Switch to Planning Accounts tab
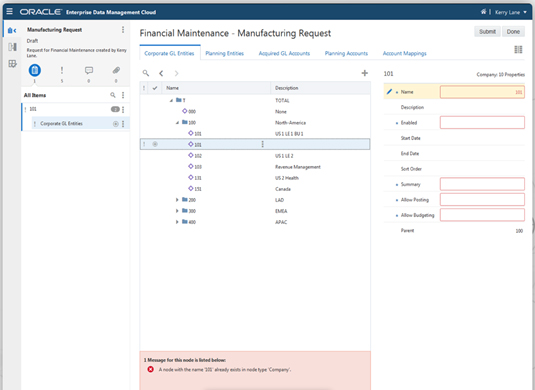 point(346,53)
